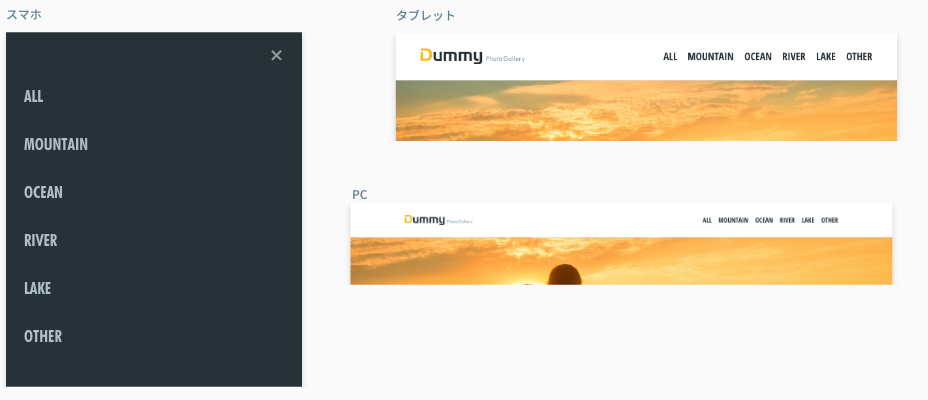Click the tablet sunset hero image
928x400 pixels.
tap(646, 111)
